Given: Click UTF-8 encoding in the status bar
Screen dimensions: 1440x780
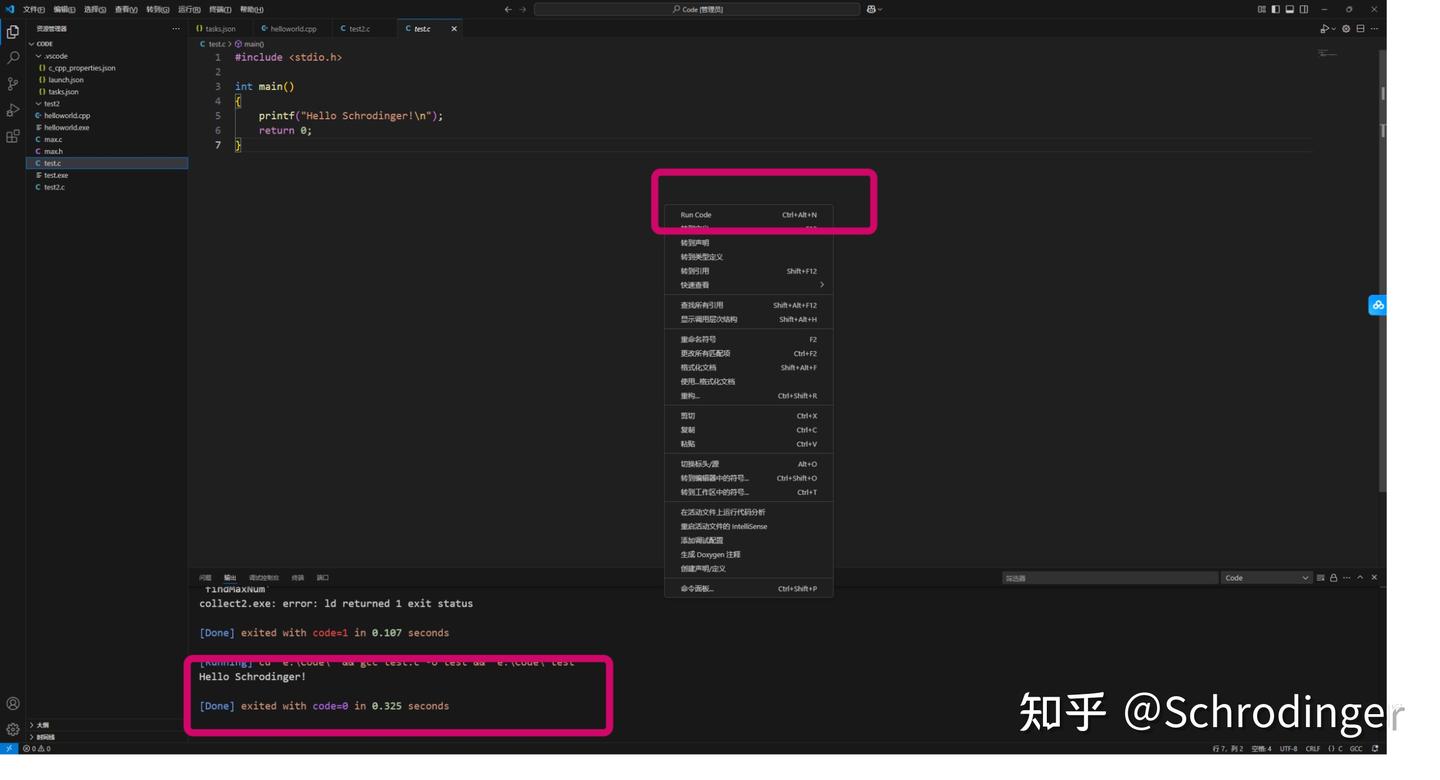Looking at the screenshot, I should [1287, 748].
